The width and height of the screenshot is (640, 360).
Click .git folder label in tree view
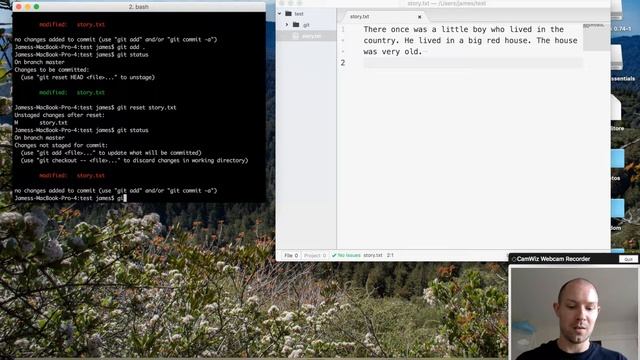pyautogui.click(x=306, y=25)
